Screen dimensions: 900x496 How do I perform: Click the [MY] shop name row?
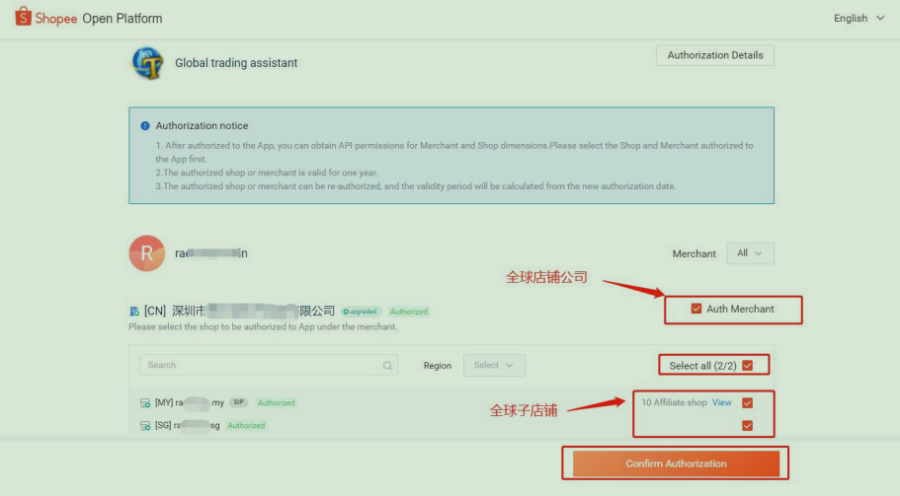[x=189, y=403]
